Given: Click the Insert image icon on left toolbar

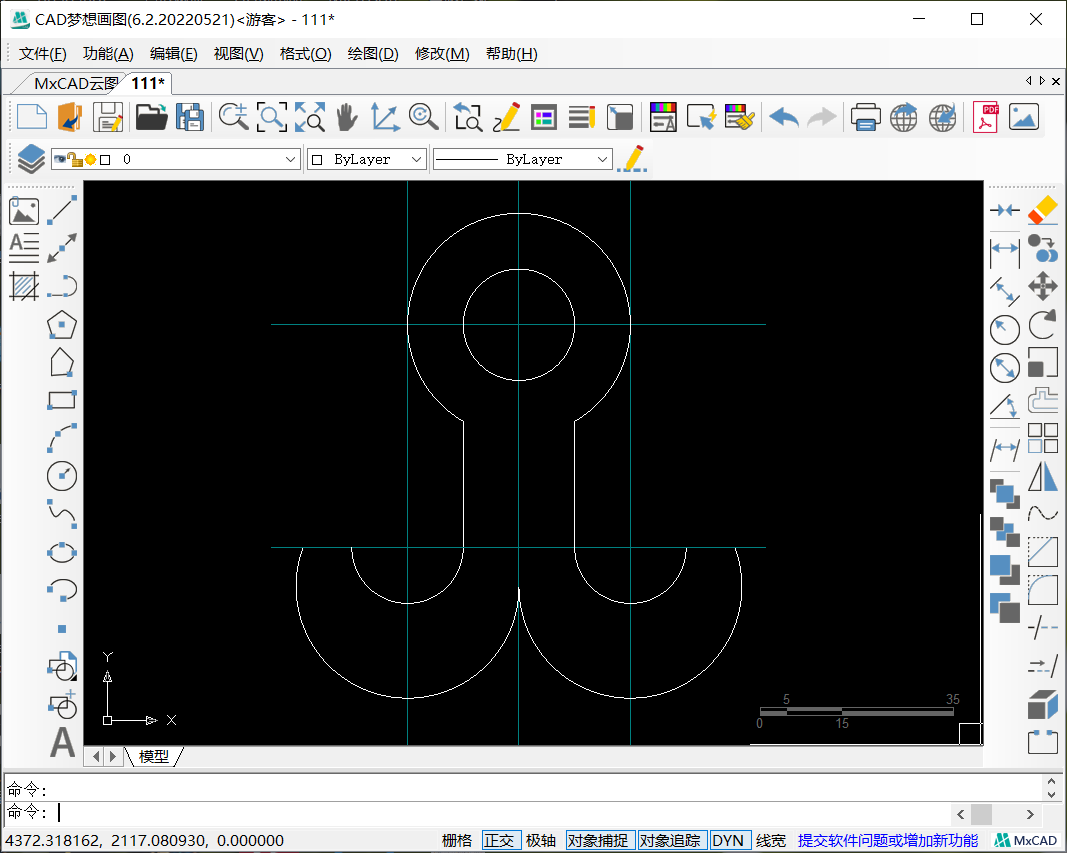Looking at the screenshot, I should (x=24, y=211).
